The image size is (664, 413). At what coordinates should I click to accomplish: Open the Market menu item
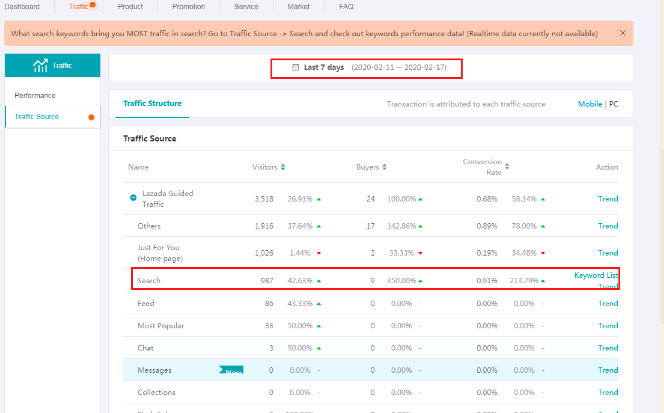[299, 6]
